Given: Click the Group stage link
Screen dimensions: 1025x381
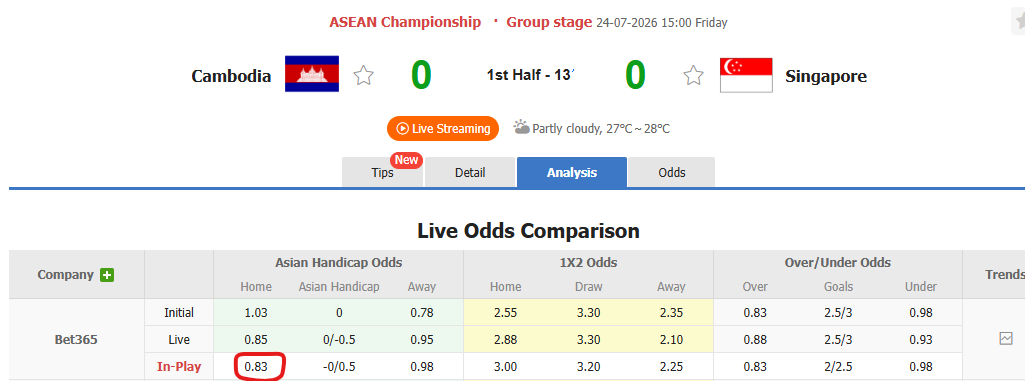Looking at the screenshot, I should point(549,22).
